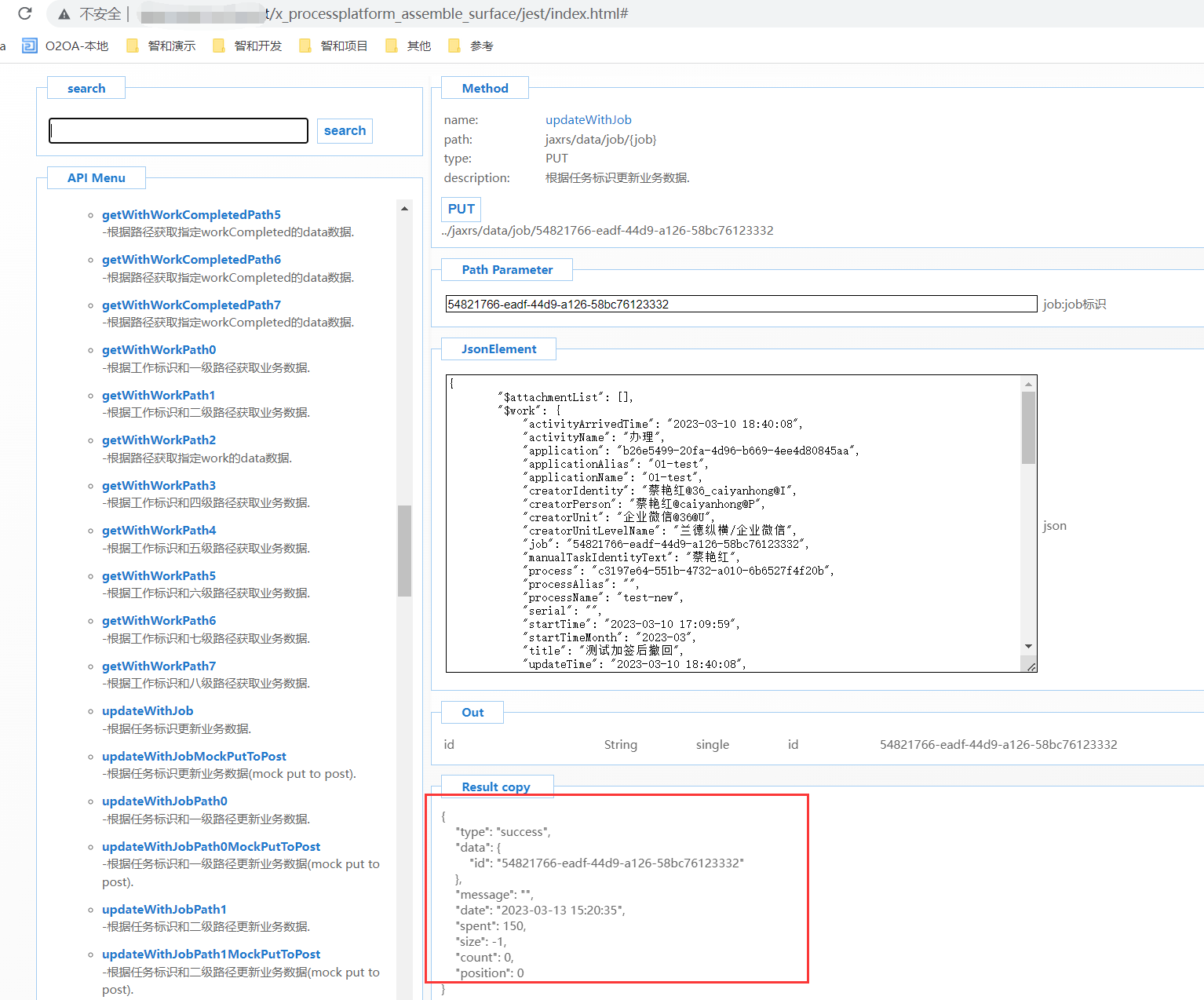
Task: Open getWithWorkCompletedPath5 API link
Action: click(191, 214)
